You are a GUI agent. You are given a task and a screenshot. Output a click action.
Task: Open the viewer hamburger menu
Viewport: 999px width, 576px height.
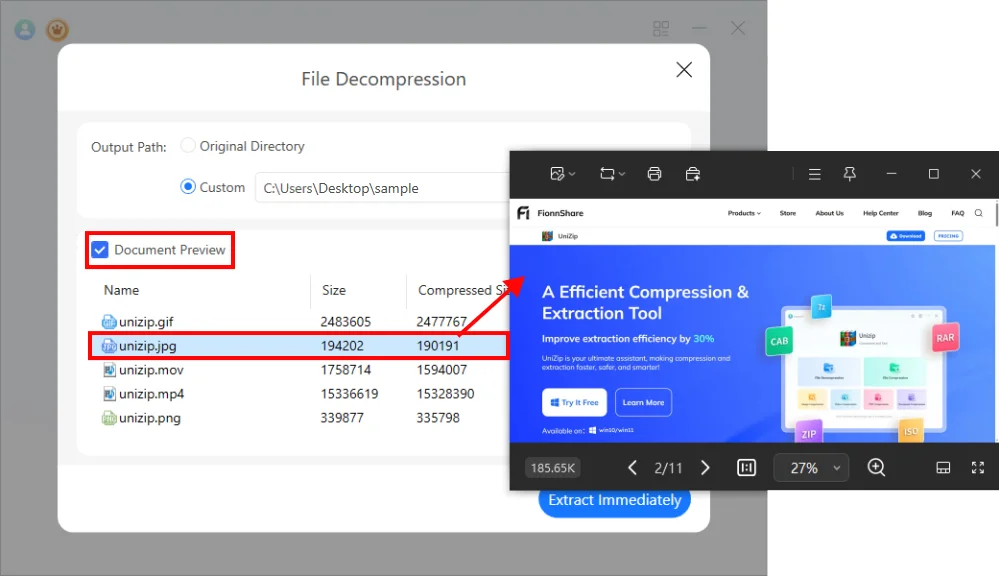(815, 174)
